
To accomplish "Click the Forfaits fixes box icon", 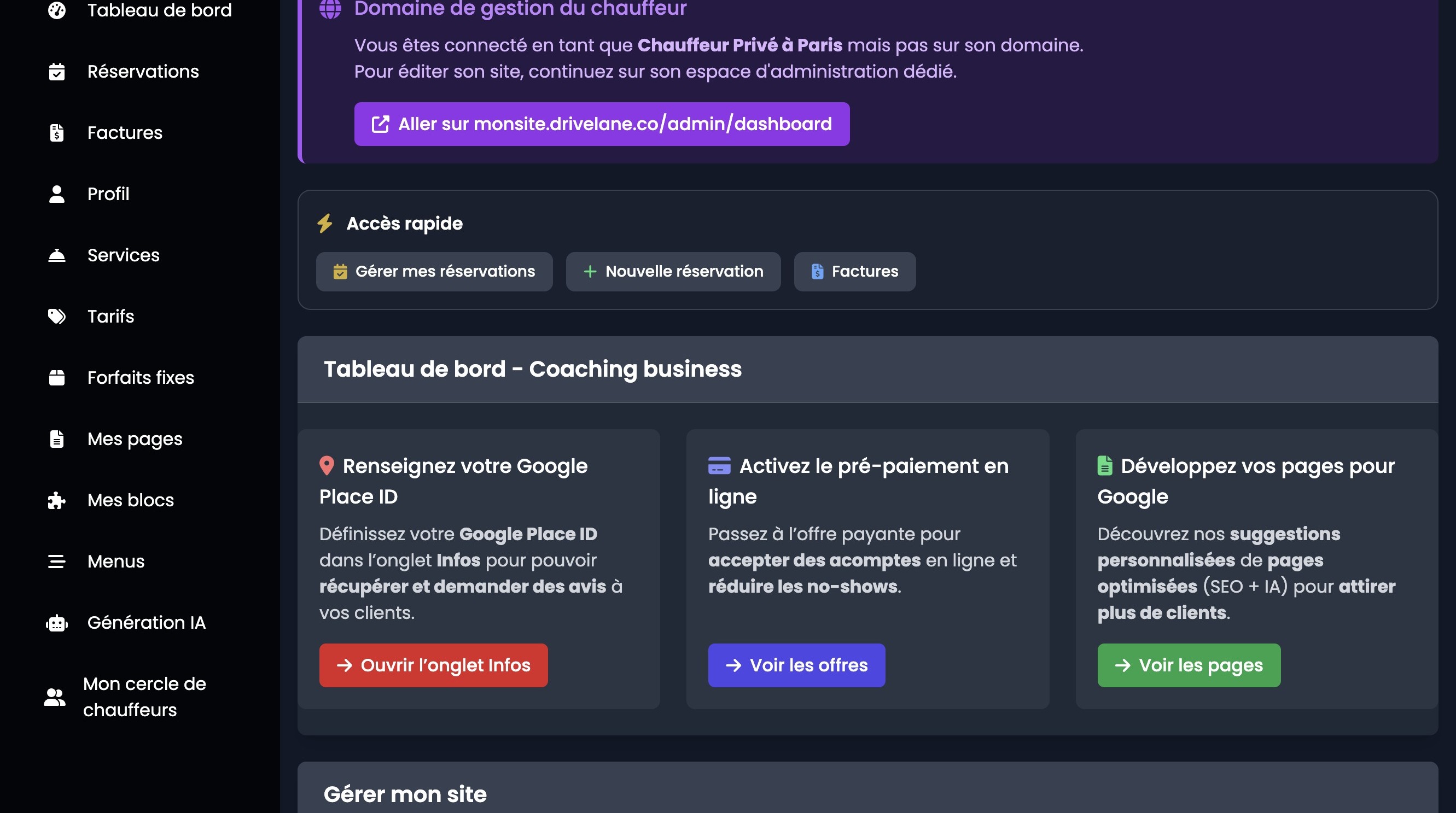I will (x=56, y=377).
